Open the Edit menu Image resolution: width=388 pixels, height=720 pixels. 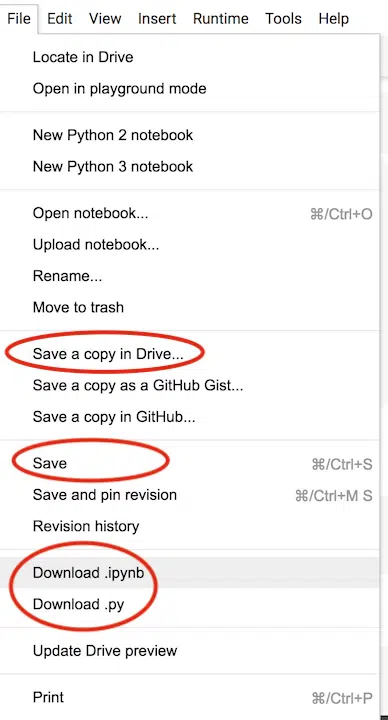pos(60,18)
